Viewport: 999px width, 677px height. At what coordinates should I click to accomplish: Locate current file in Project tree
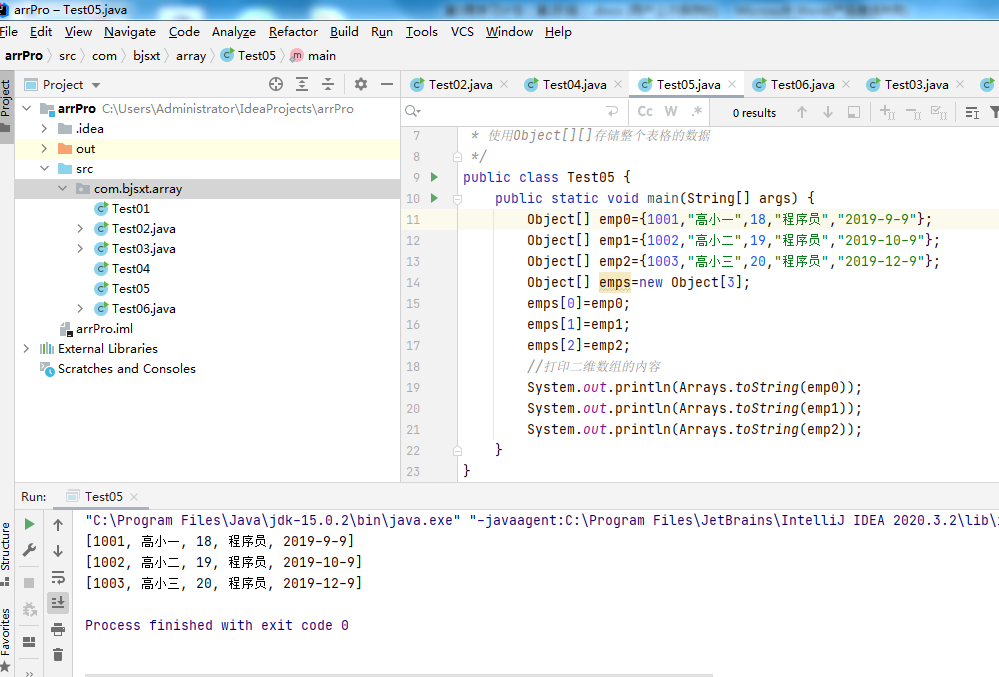tap(276, 84)
